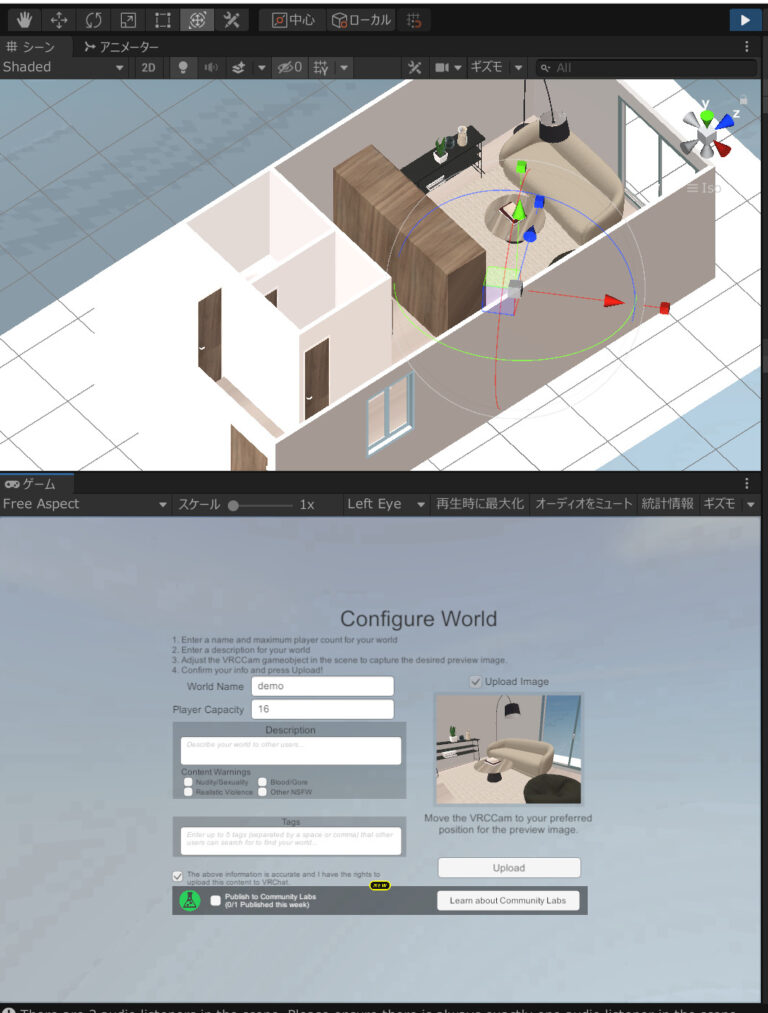The image size is (768, 1013).
Task: Click the Upload button
Action: tap(508, 867)
